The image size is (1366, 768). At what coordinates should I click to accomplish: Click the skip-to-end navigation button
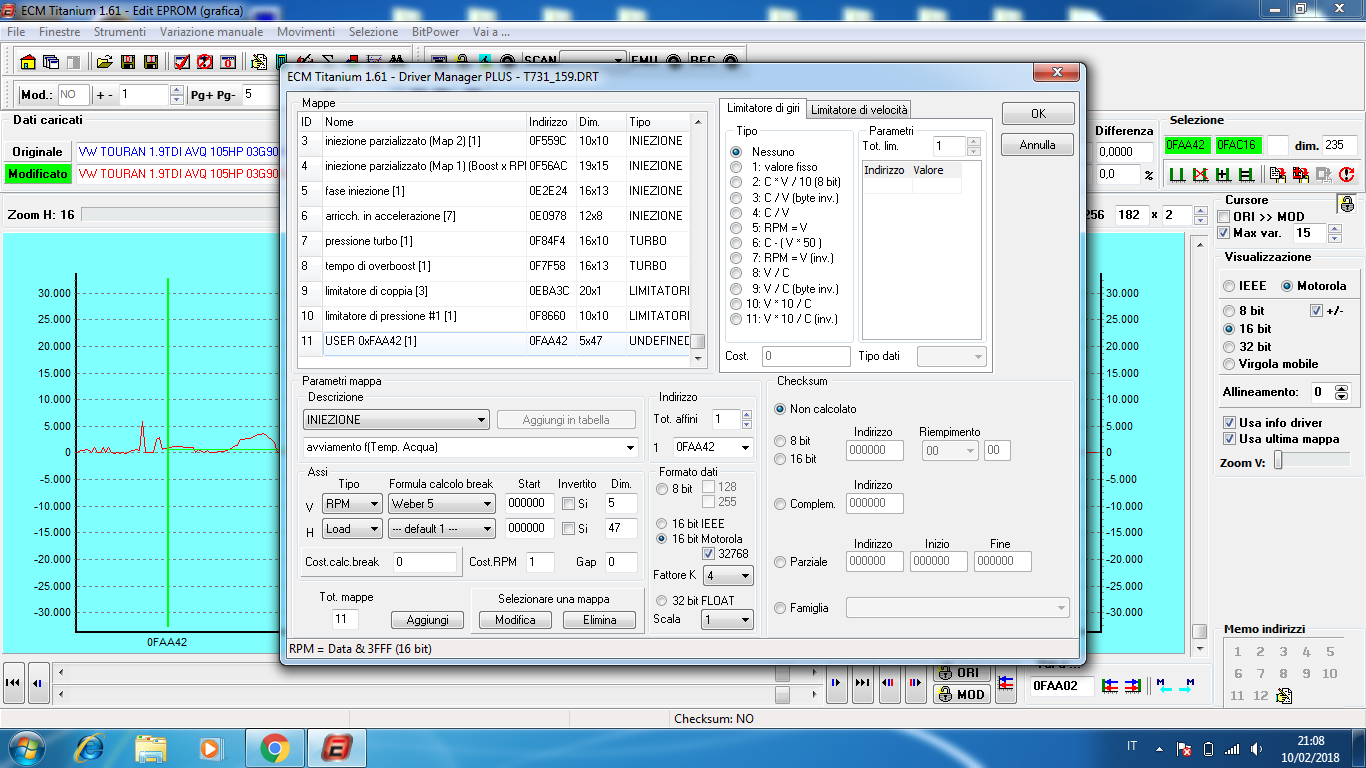pos(862,682)
